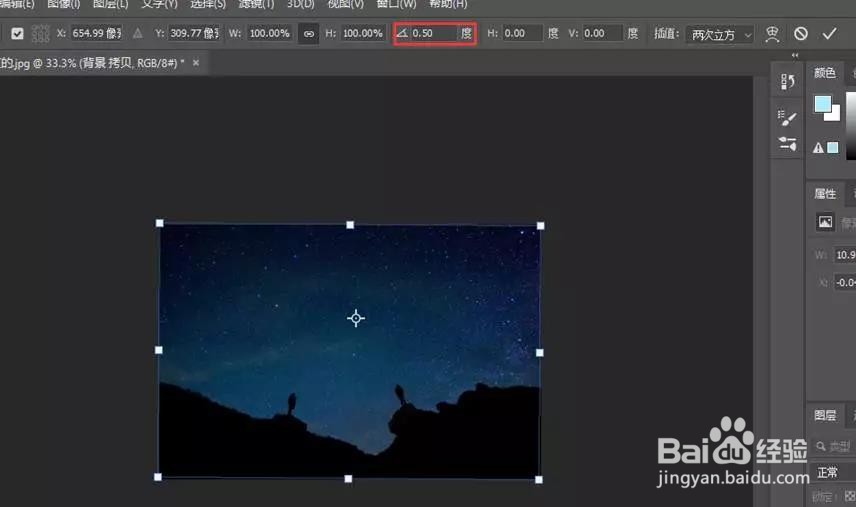Open the 视图 menu
Viewport: 856px width, 507px height.
[x=346, y=4]
